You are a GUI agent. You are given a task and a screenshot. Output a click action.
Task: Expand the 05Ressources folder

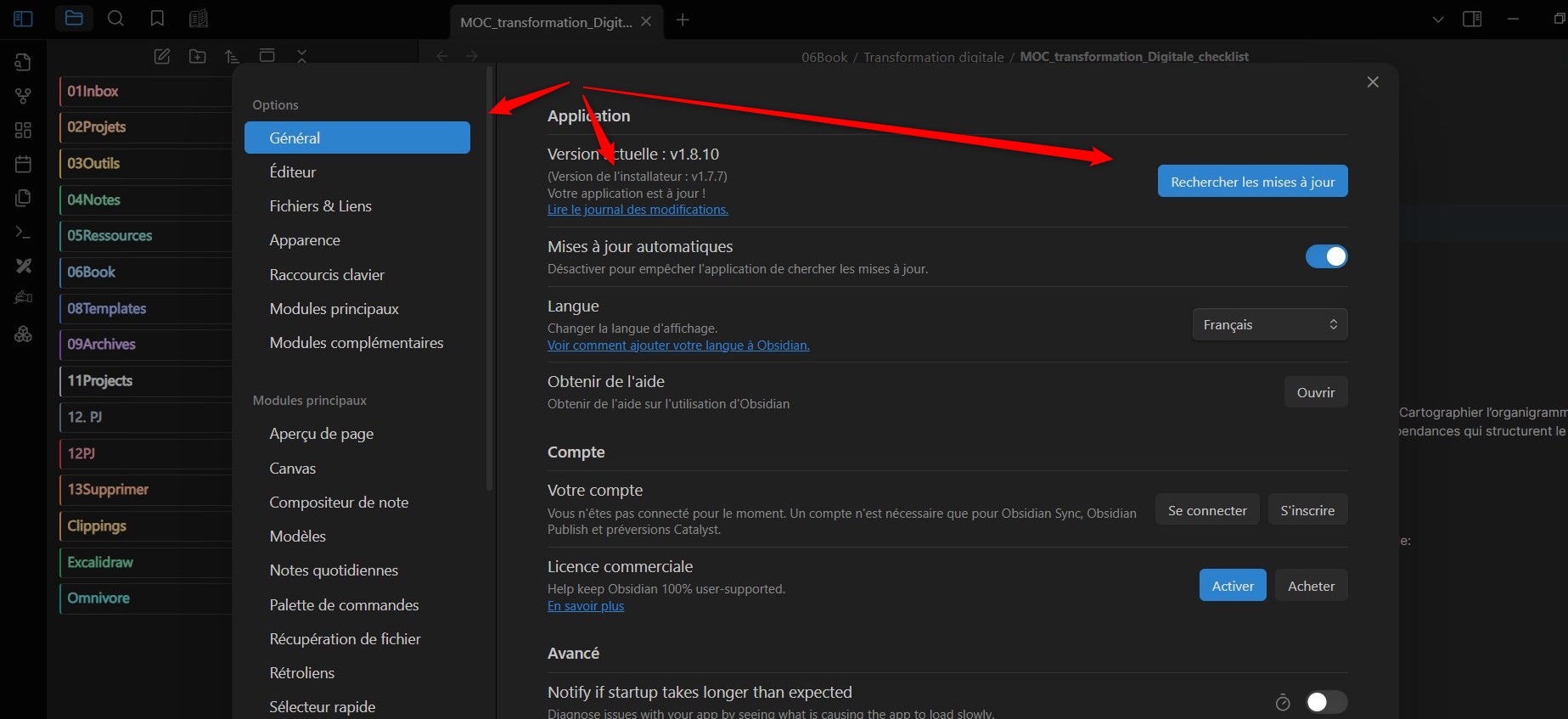[x=145, y=235]
